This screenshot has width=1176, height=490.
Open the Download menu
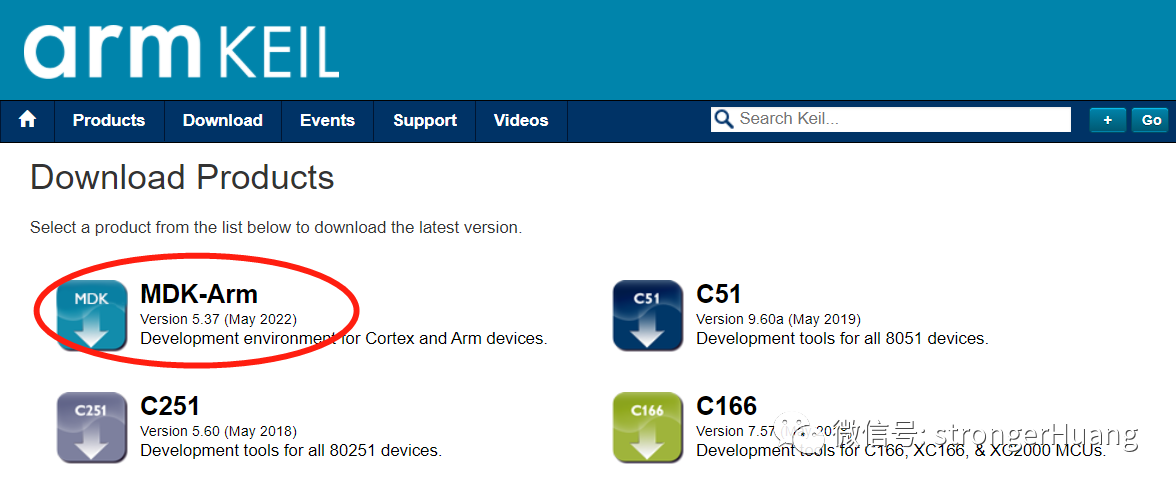click(x=223, y=120)
